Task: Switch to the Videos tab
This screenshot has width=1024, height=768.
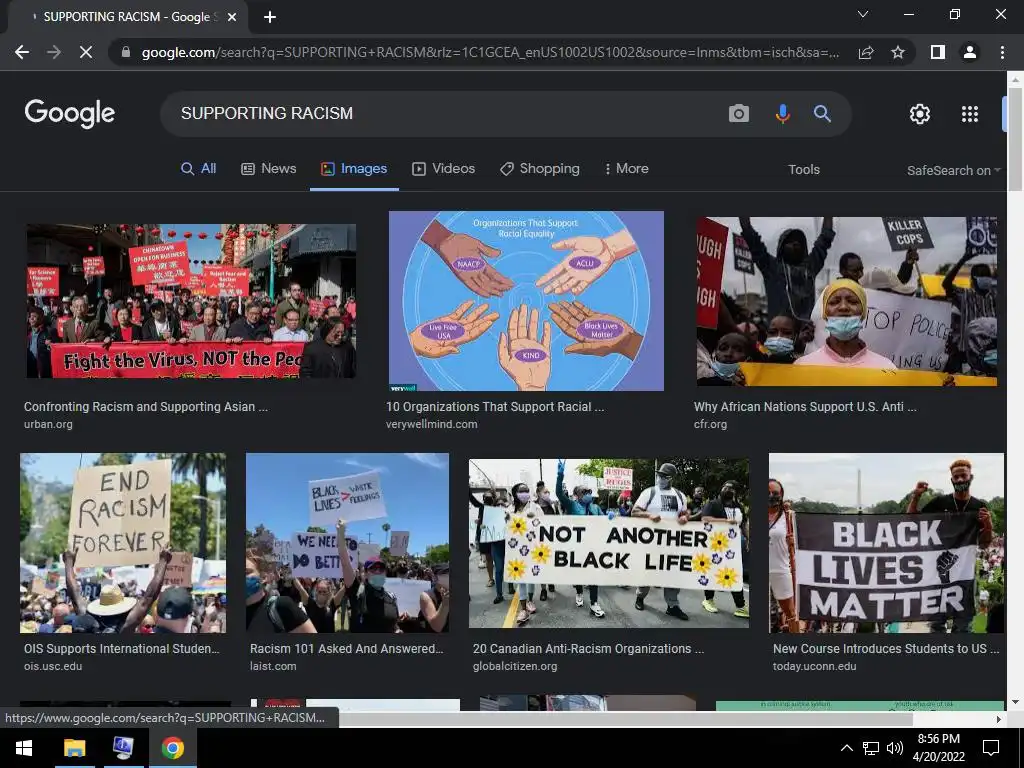Action: click(443, 168)
